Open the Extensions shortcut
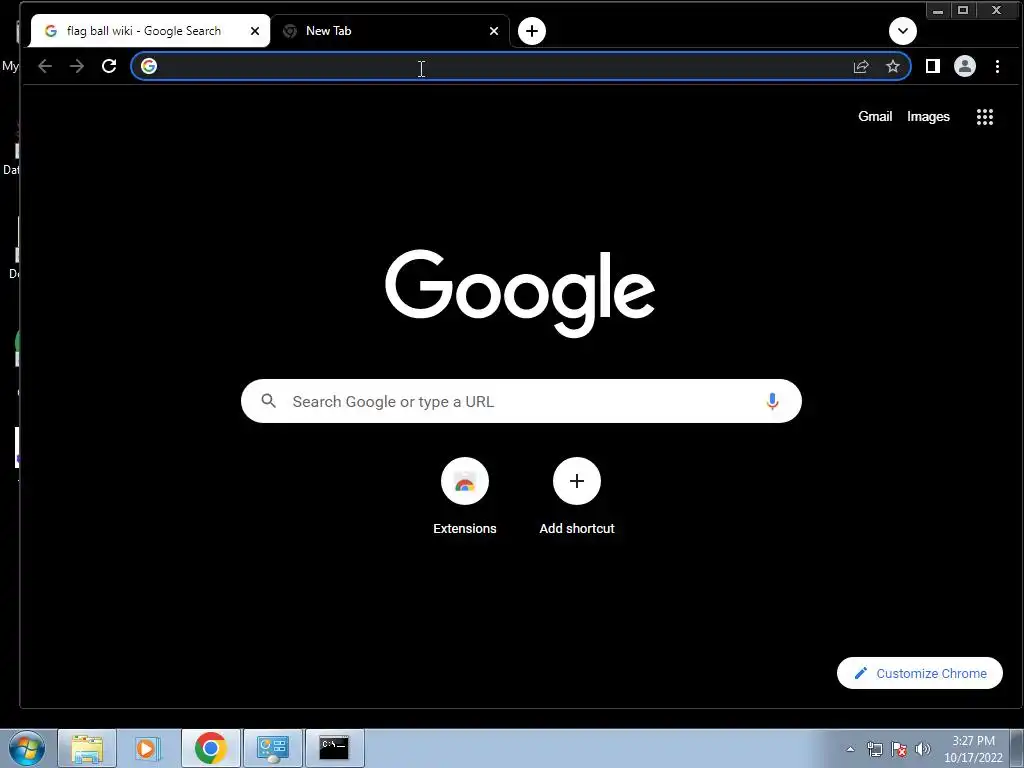This screenshot has width=1024, height=768. tap(464, 496)
